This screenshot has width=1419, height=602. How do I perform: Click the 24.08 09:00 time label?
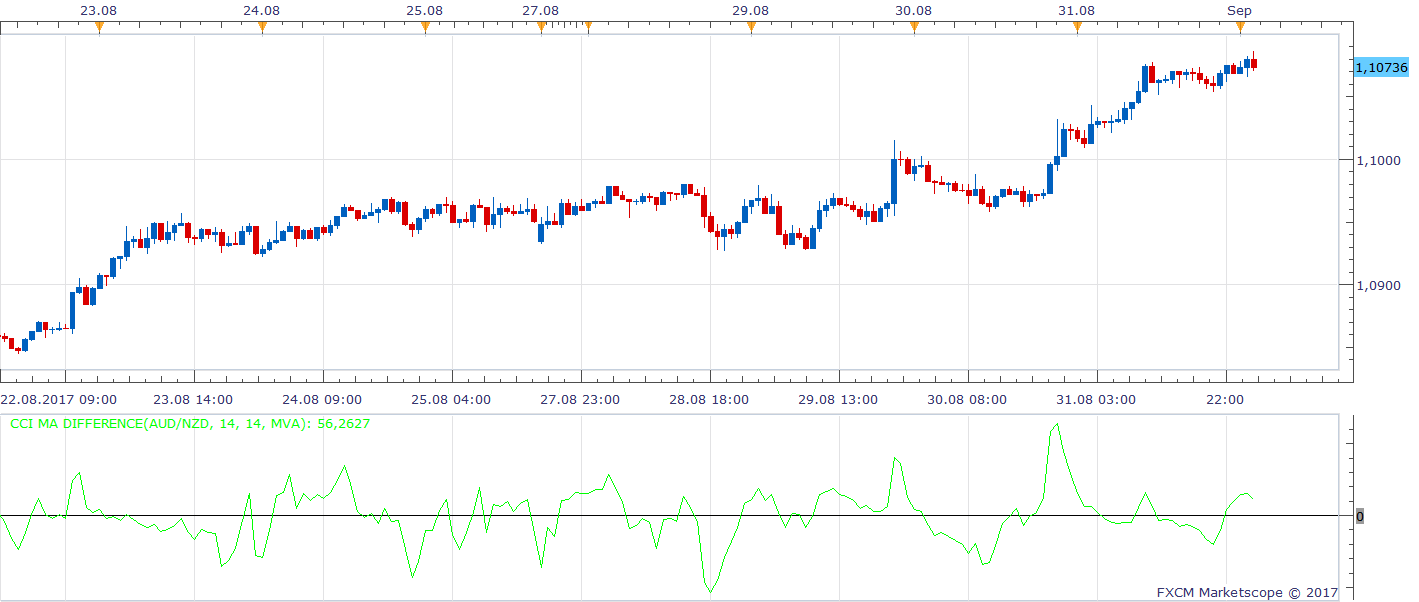click(324, 399)
